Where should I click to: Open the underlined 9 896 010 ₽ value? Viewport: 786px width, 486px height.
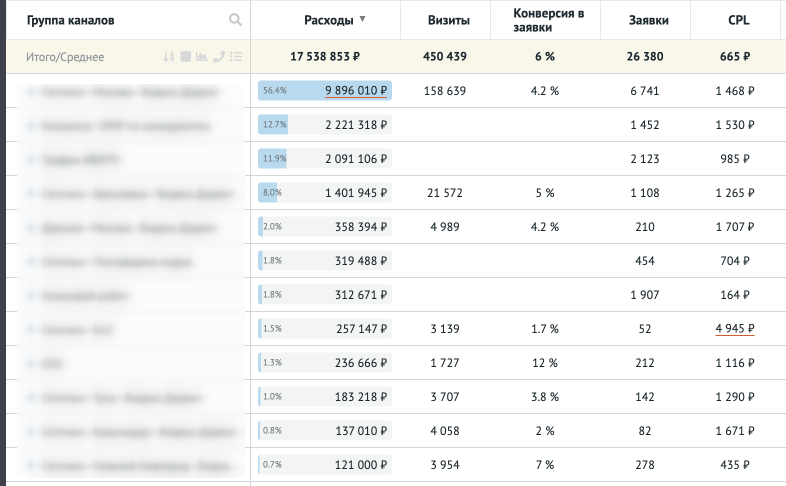coord(356,91)
